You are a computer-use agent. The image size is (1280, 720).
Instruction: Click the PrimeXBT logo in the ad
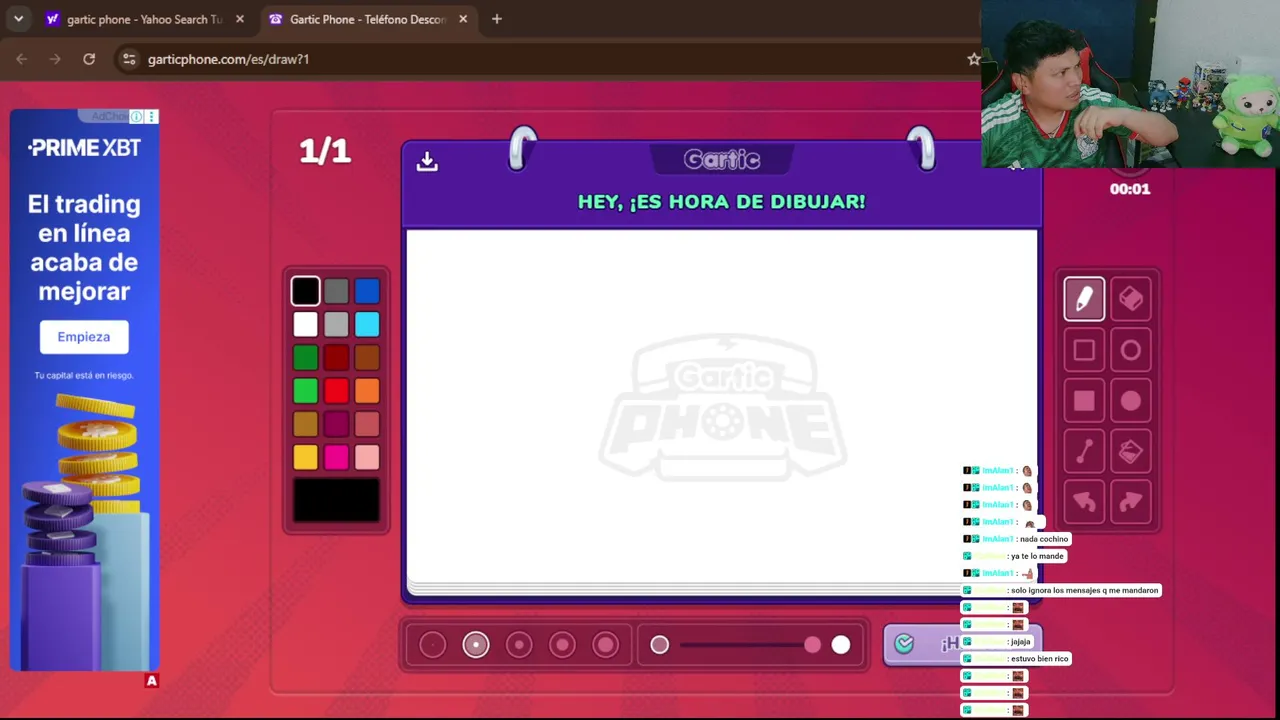(84, 148)
